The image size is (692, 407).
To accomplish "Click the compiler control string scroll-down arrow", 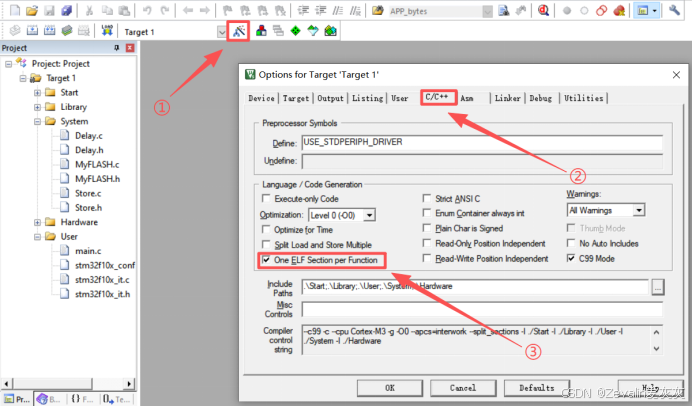I will 656,348.
